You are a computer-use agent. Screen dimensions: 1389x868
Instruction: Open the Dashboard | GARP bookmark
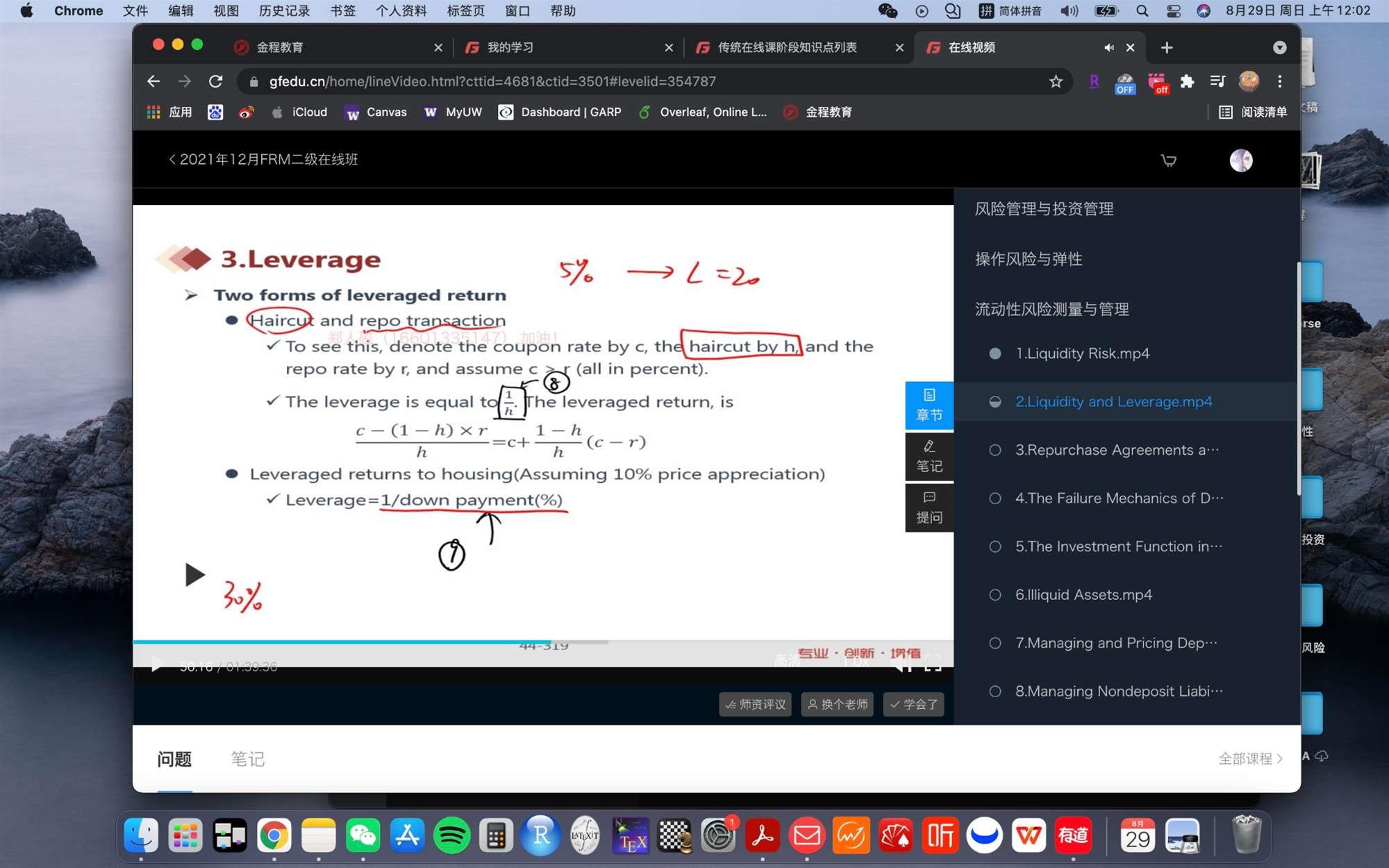click(560, 112)
